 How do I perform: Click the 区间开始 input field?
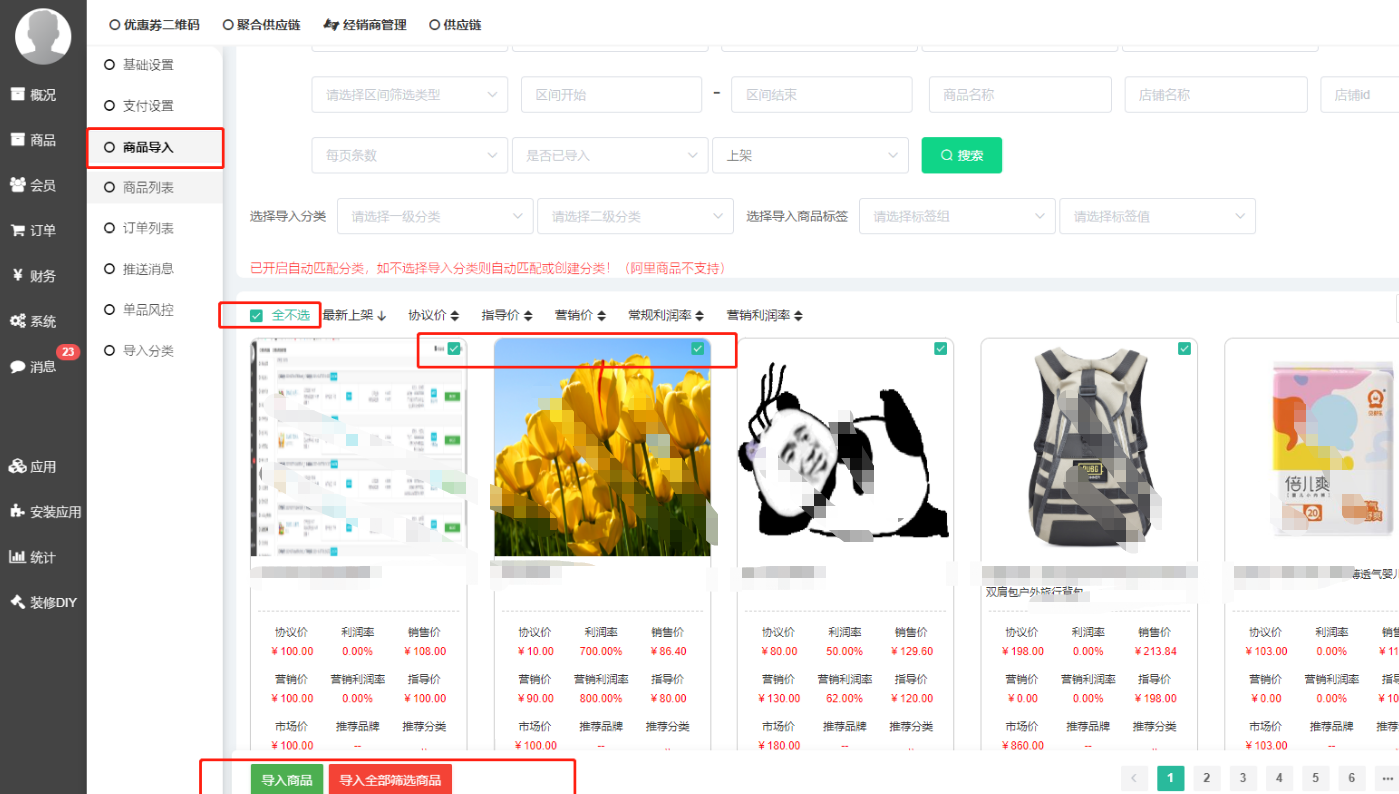click(x=612, y=95)
